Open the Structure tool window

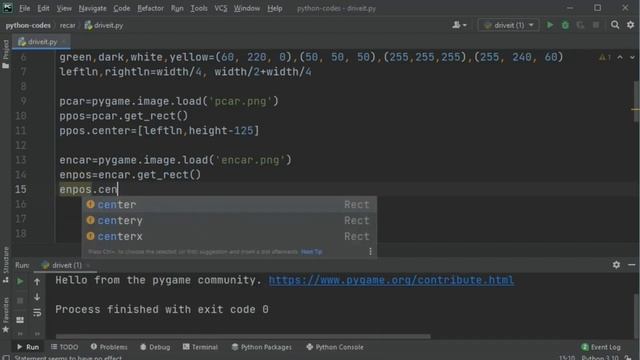[6, 264]
